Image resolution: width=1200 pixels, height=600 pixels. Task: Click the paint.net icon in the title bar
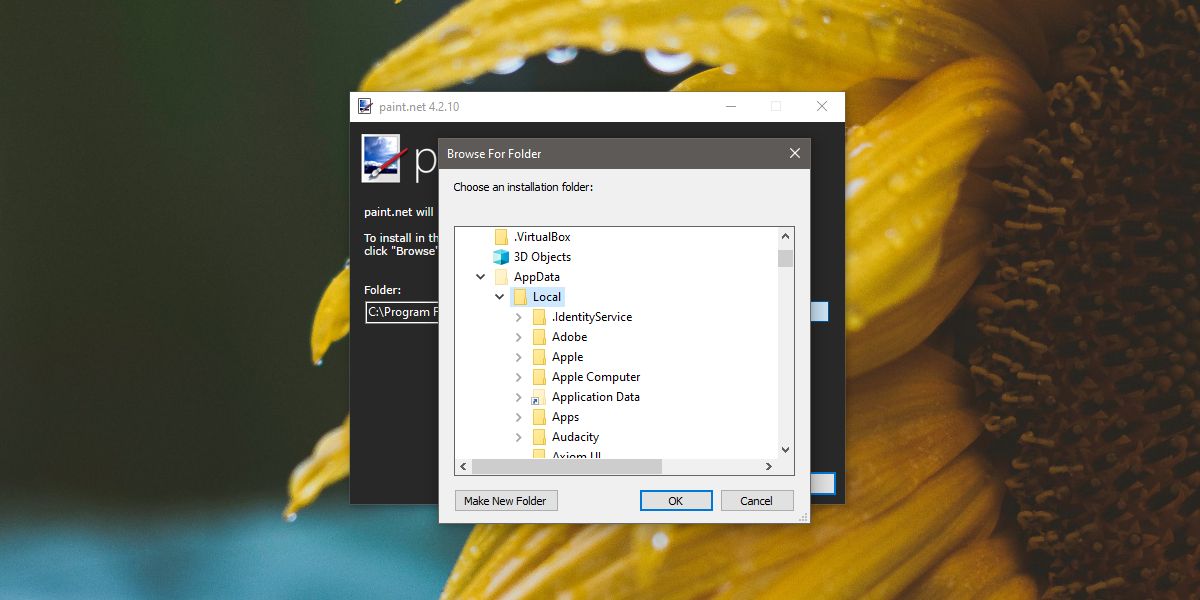(x=366, y=106)
